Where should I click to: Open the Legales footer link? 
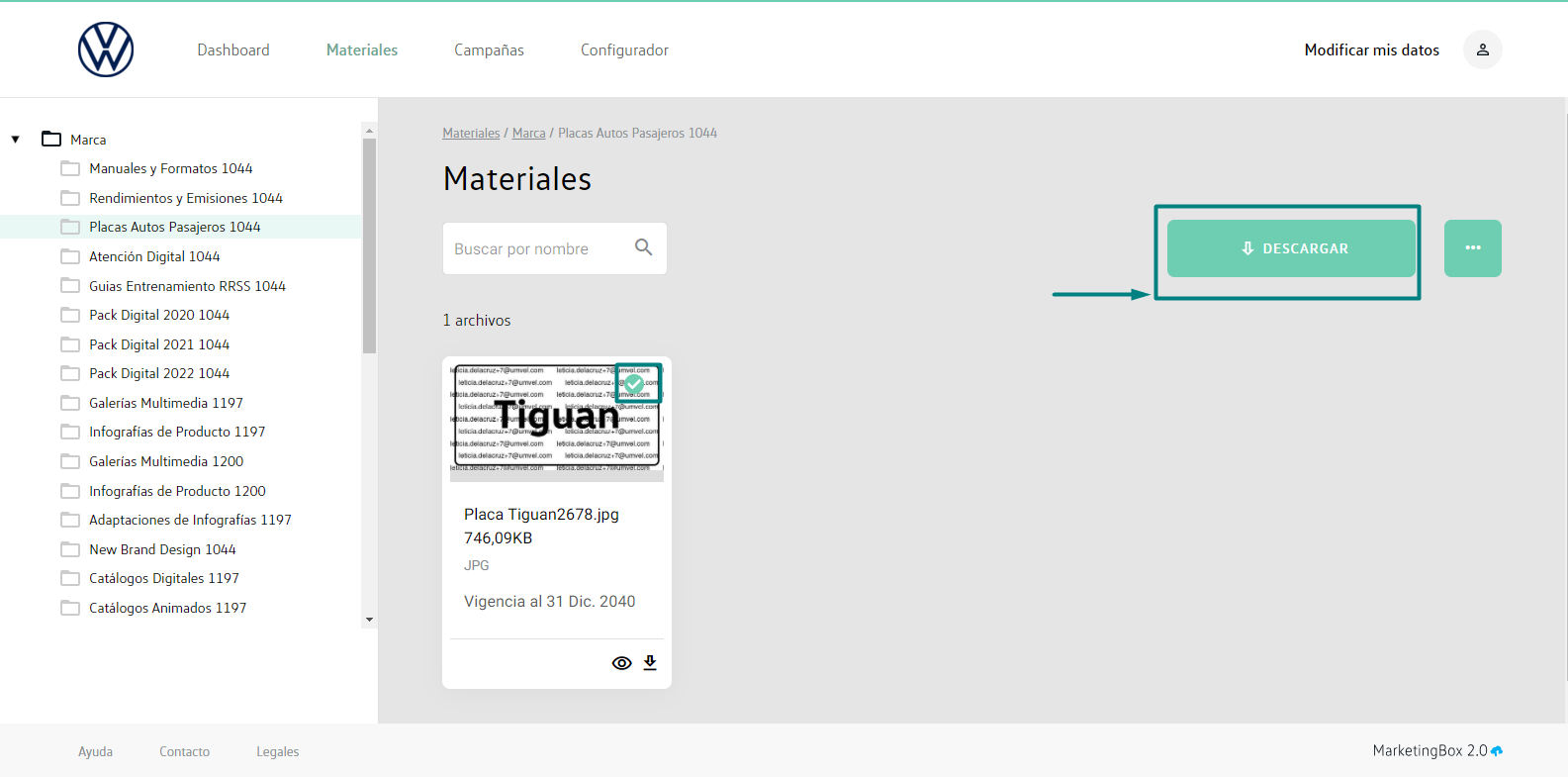pos(277,751)
